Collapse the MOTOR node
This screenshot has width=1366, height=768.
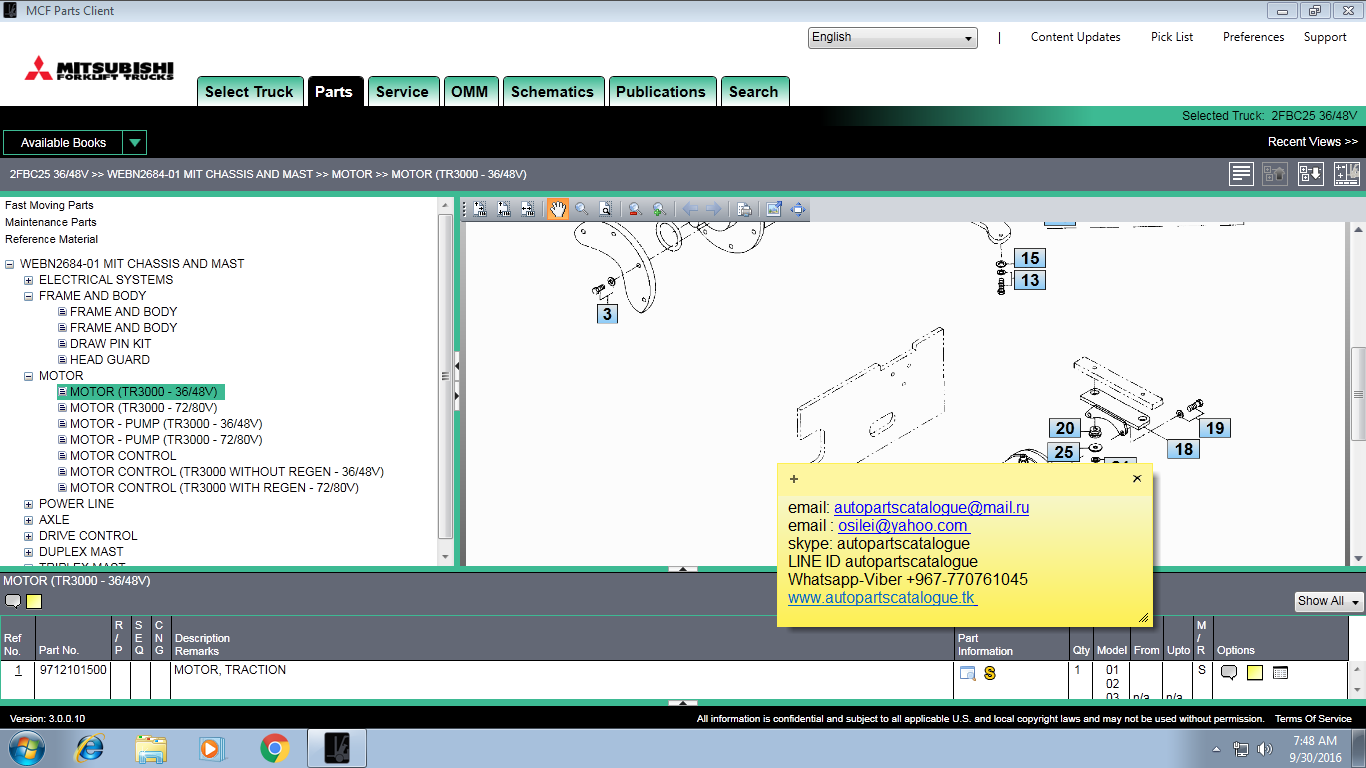pos(29,376)
